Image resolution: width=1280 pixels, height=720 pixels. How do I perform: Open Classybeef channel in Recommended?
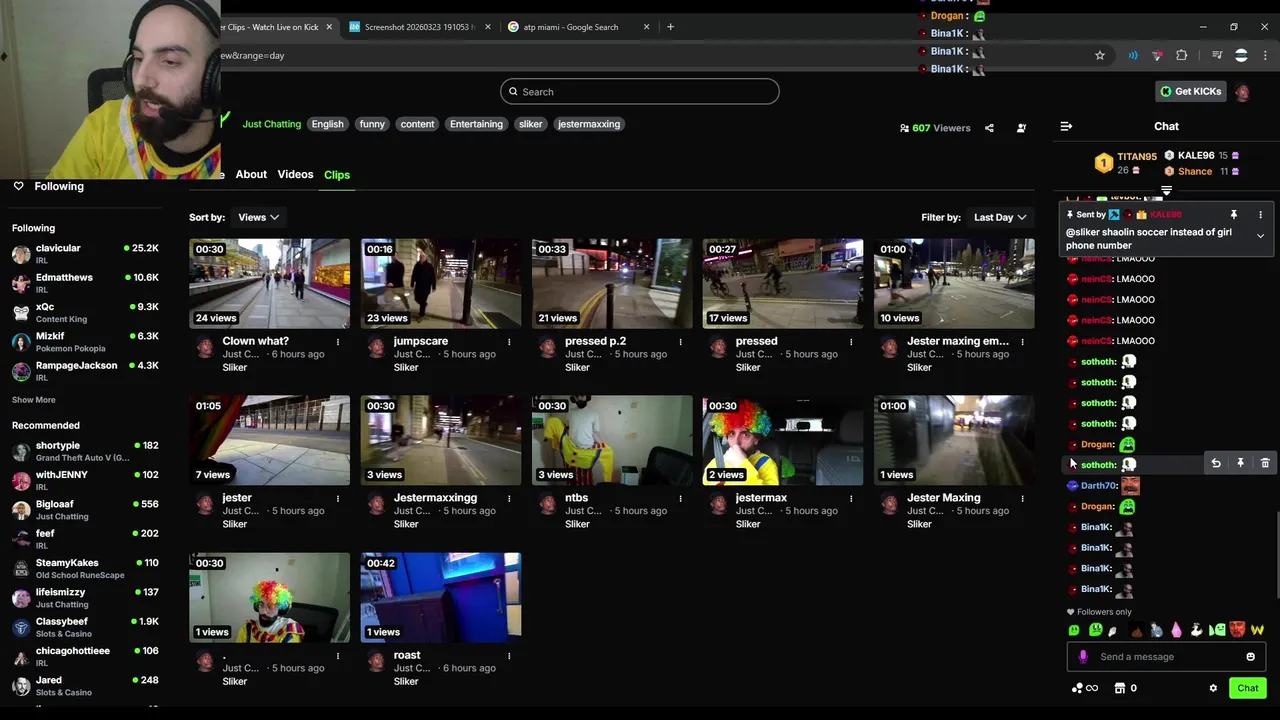click(x=85, y=627)
